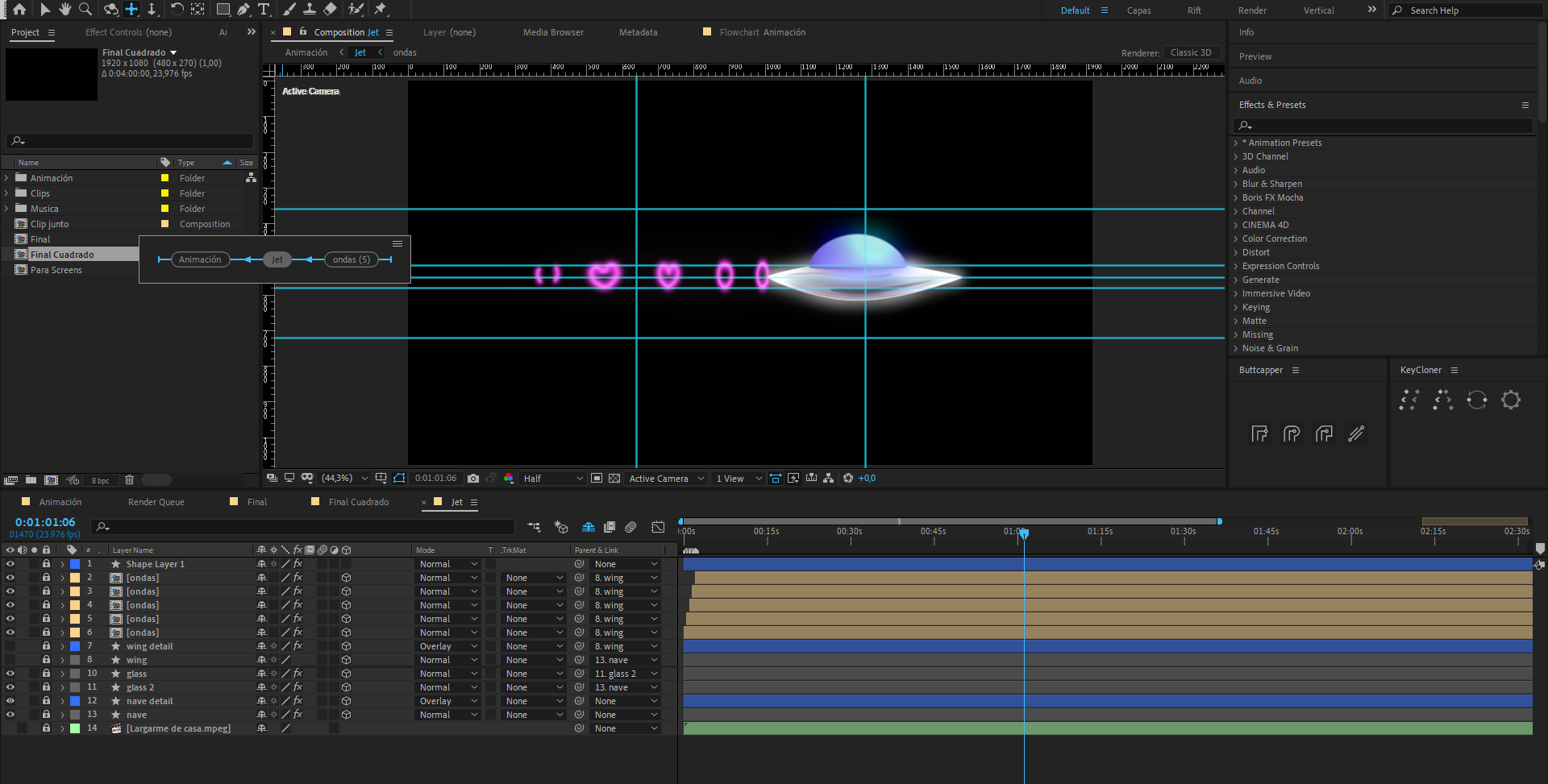1548x784 pixels.
Task: Select the Type (T) tool
Action: [264, 10]
